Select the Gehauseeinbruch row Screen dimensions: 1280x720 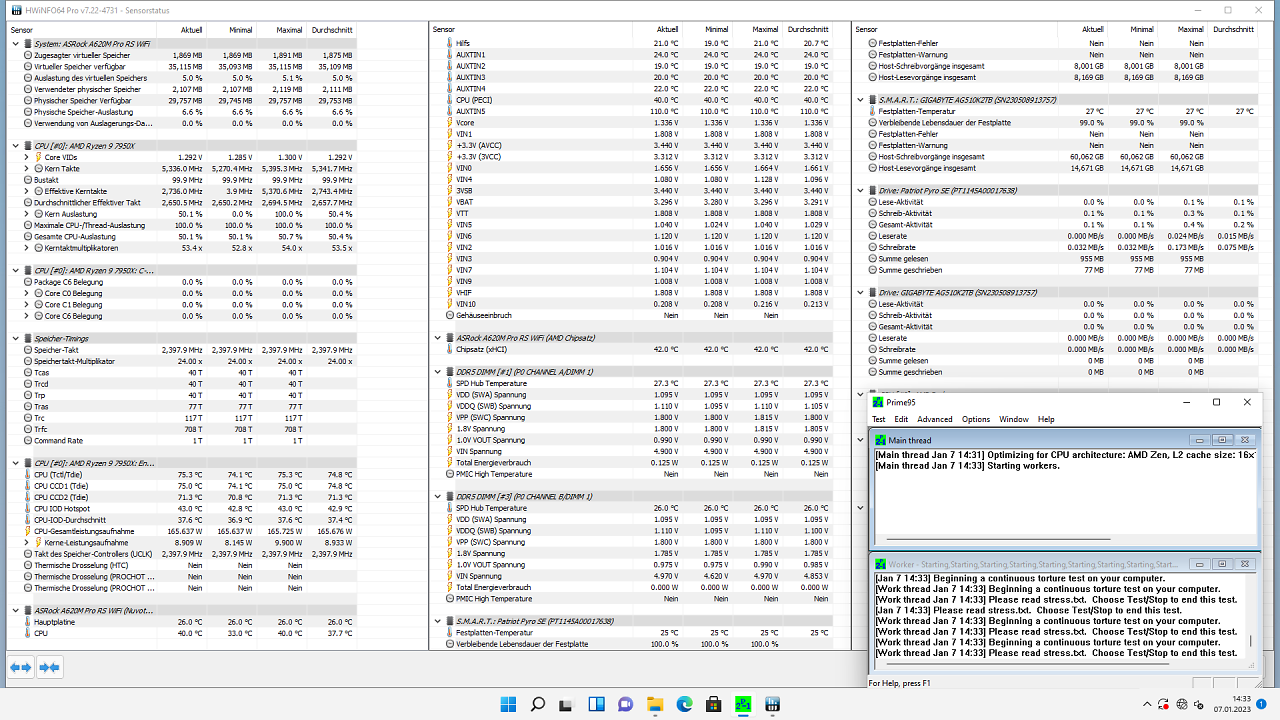(x=631, y=315)
